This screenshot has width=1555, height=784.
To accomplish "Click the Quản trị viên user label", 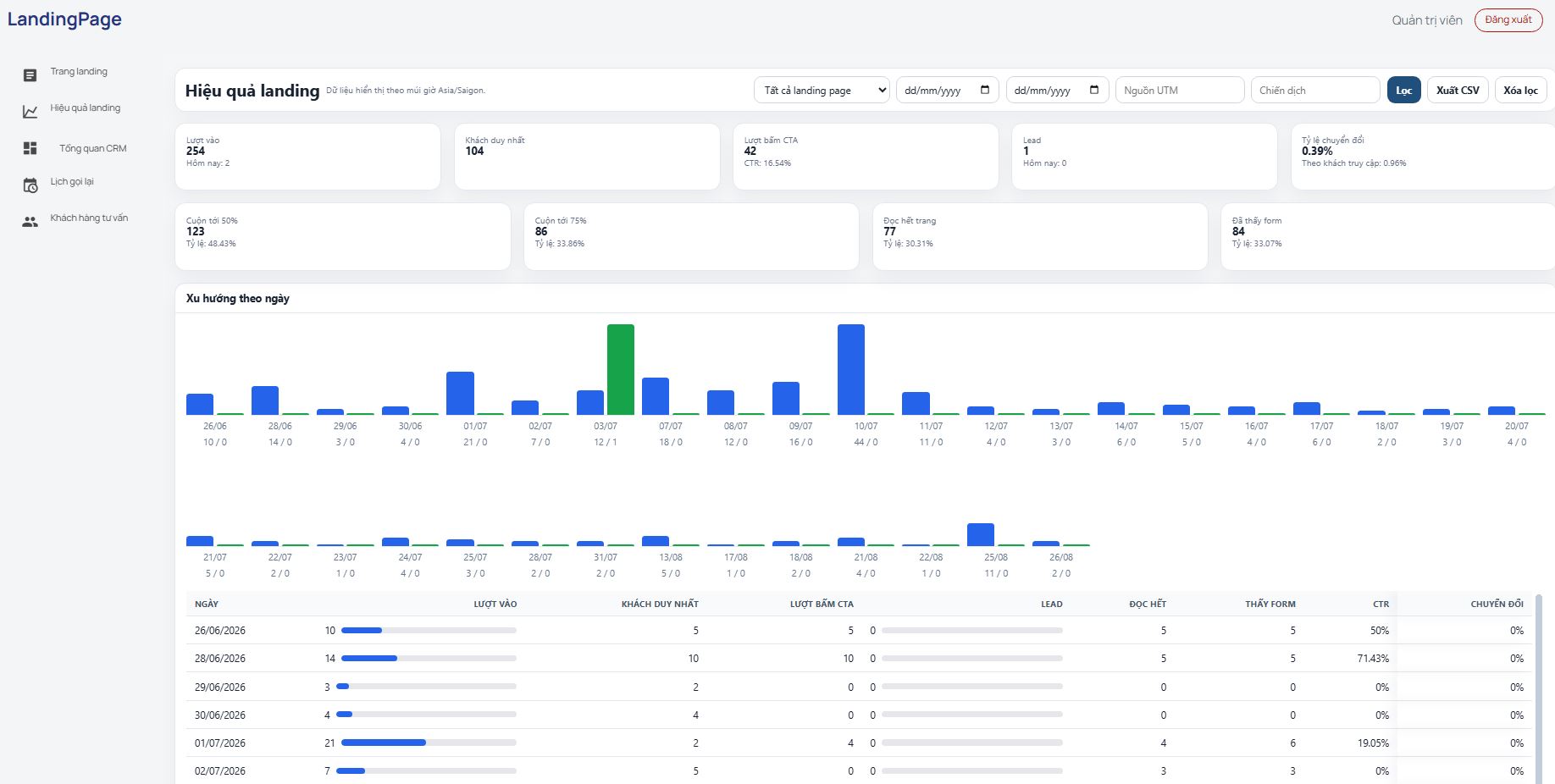I will (1427, 20).
